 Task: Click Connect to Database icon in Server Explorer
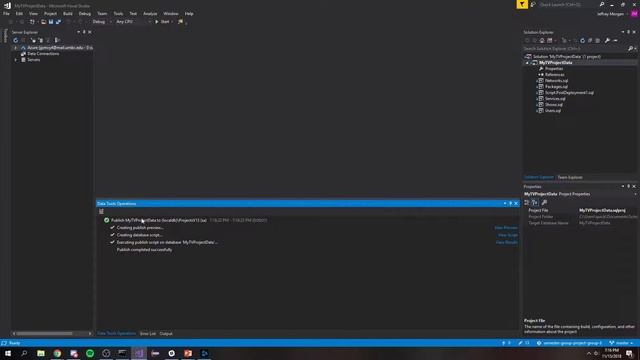tap(33, 40)
